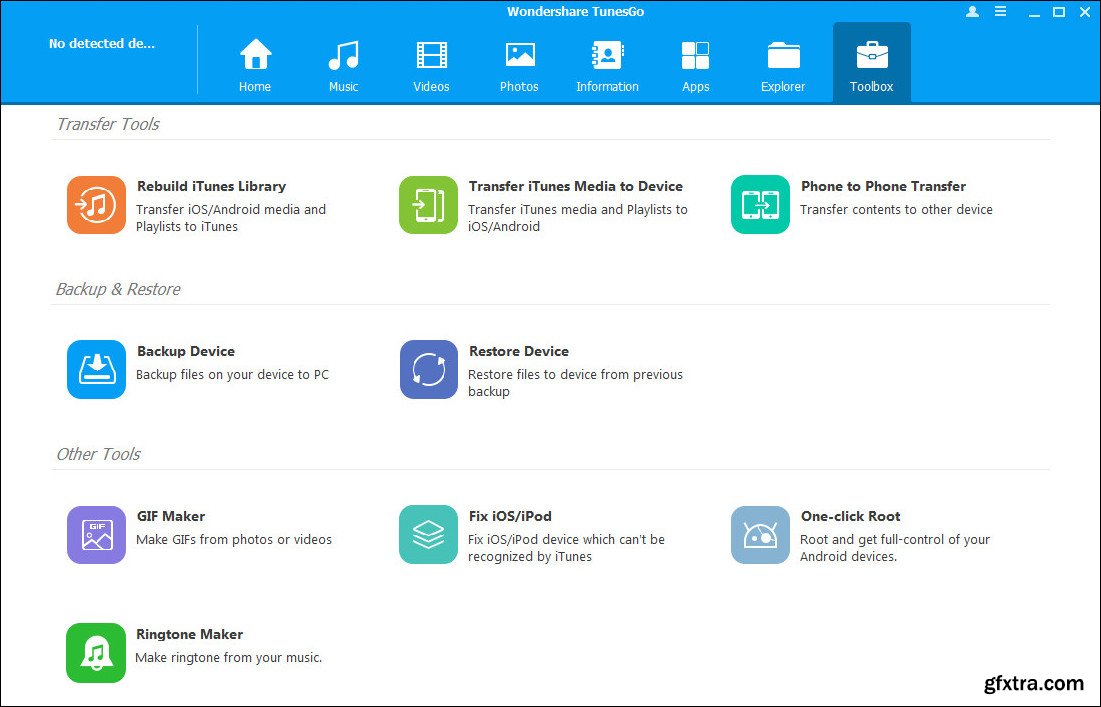The height and width of the screenshot is (707, 1101).
Task: Click the No detected device label
Action: click(102, 44)
